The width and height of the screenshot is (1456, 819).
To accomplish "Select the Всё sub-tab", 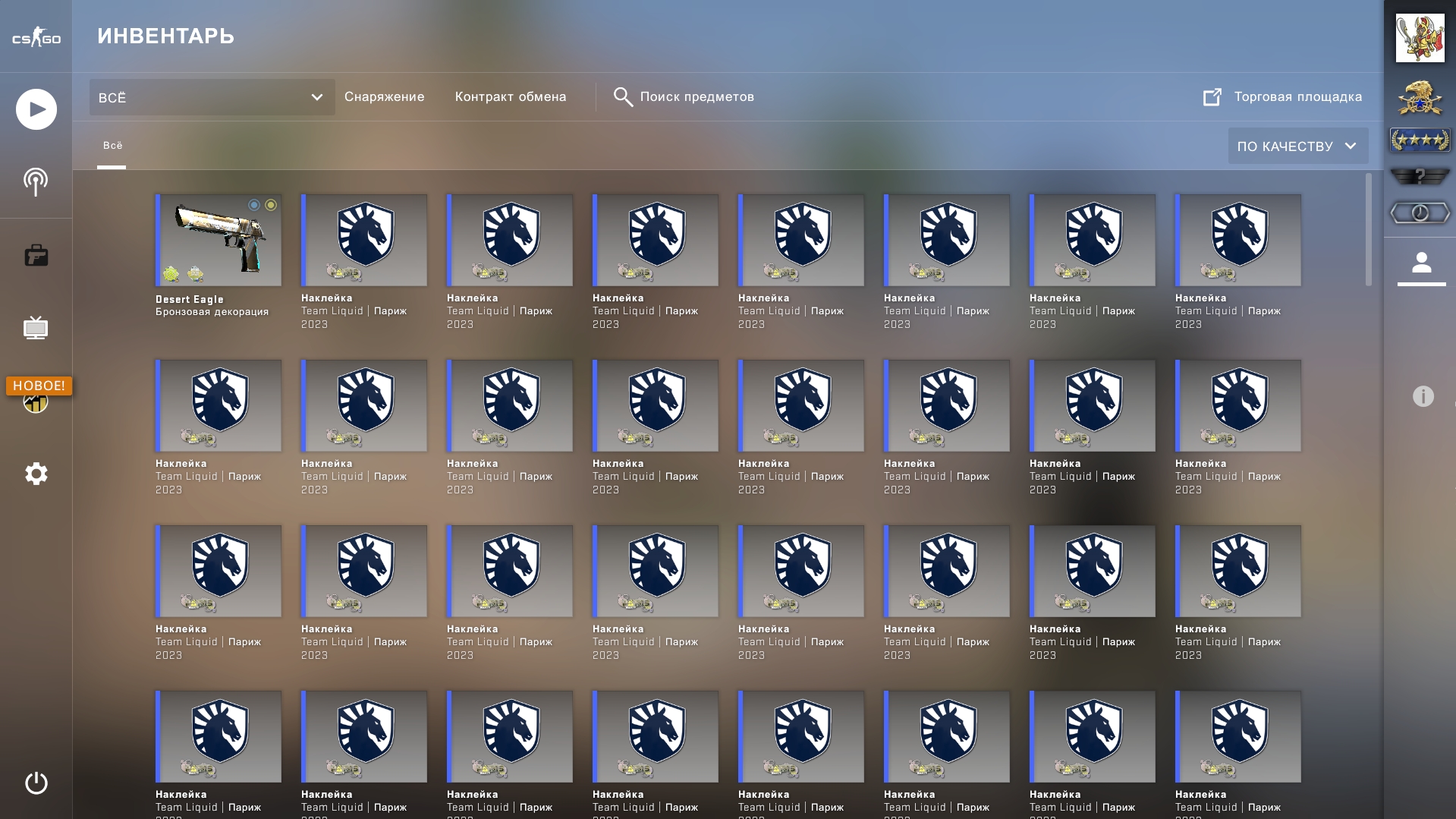I will coord(112,146).
